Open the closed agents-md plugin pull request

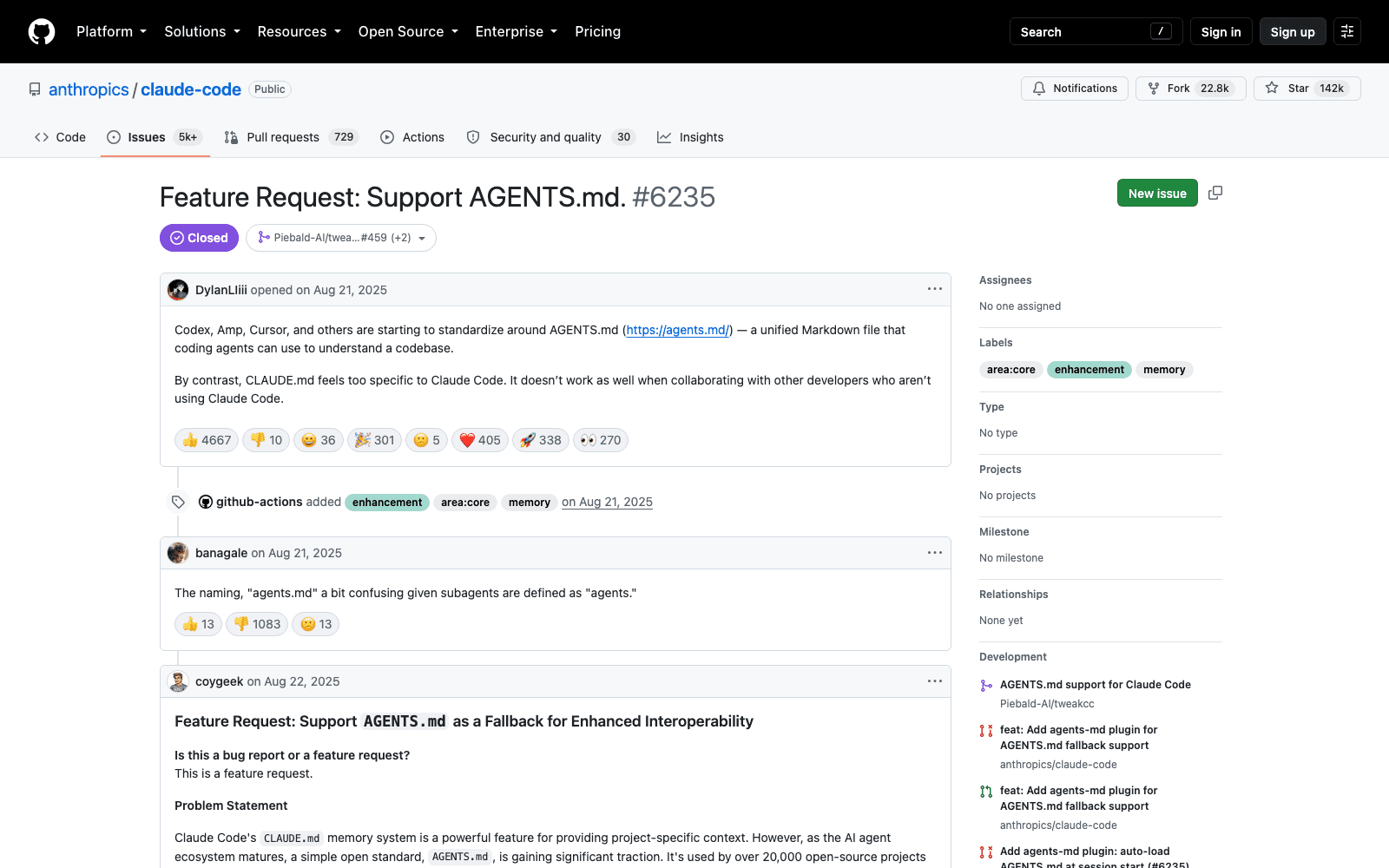1079,738
